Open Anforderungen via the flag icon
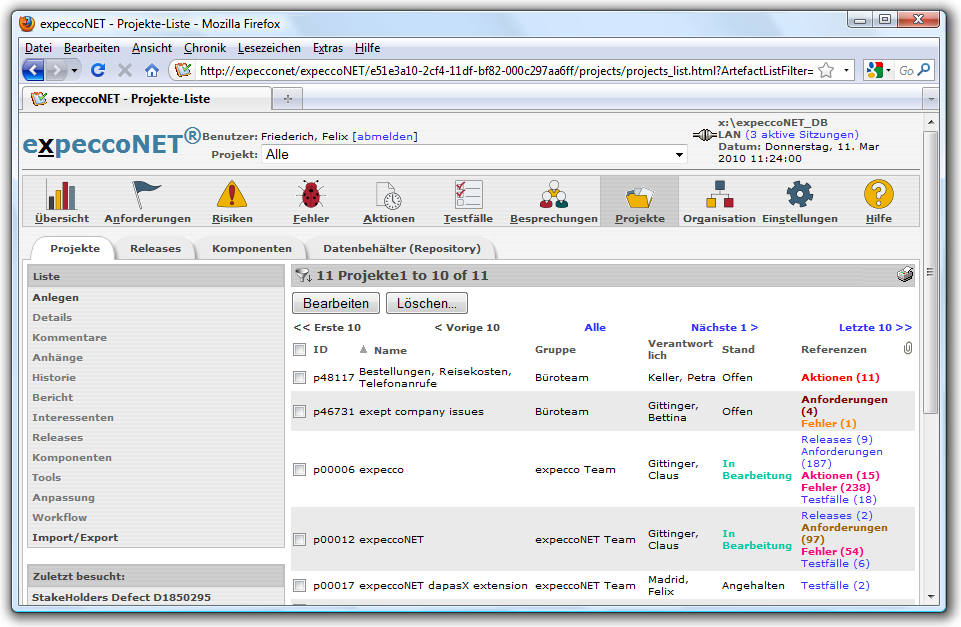This screenshot has width=961, height=627. [147, 195]
